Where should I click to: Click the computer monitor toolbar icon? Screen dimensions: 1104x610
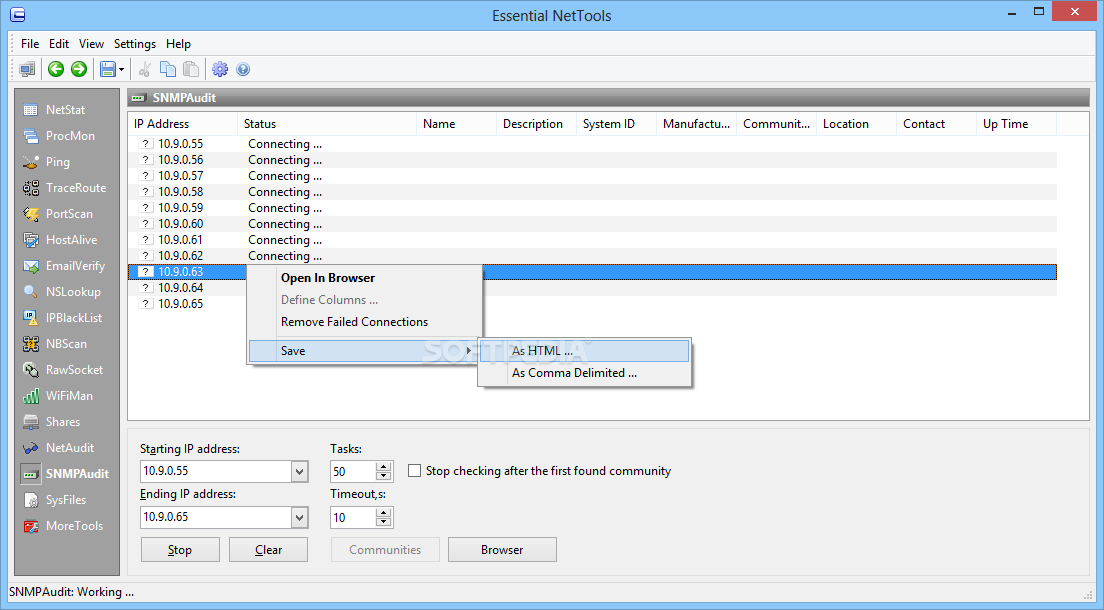(x=27, y=69)
